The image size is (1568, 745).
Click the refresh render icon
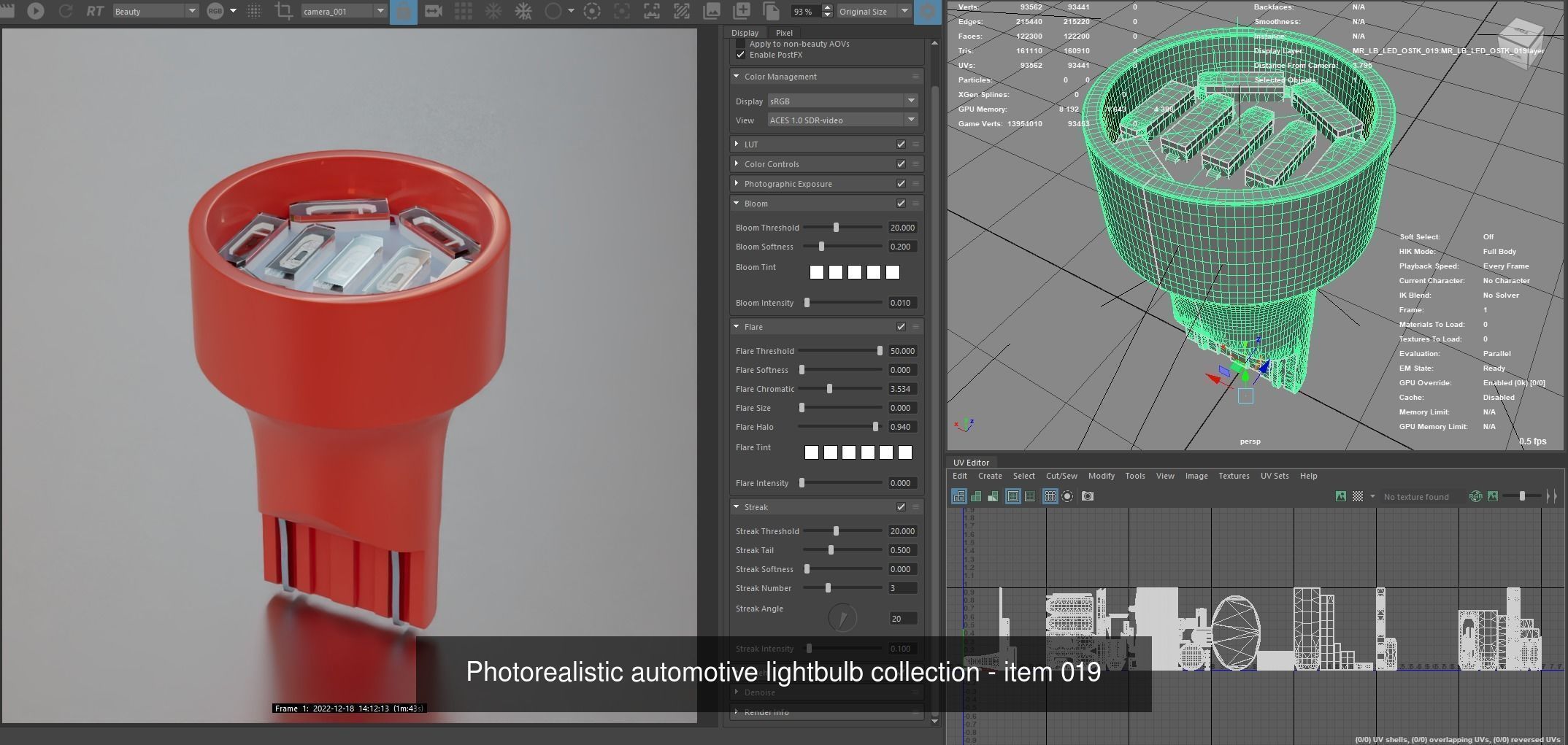[x=66, y=11]
